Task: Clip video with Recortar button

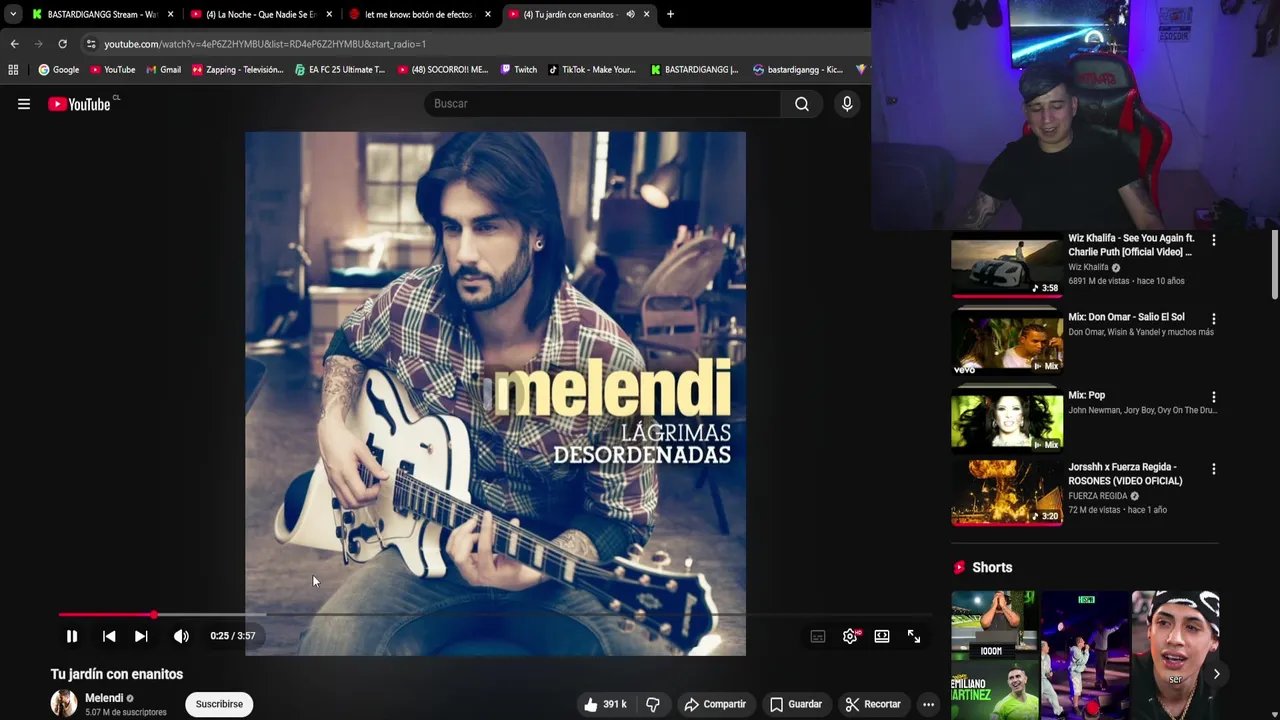Action: (873, 704)
